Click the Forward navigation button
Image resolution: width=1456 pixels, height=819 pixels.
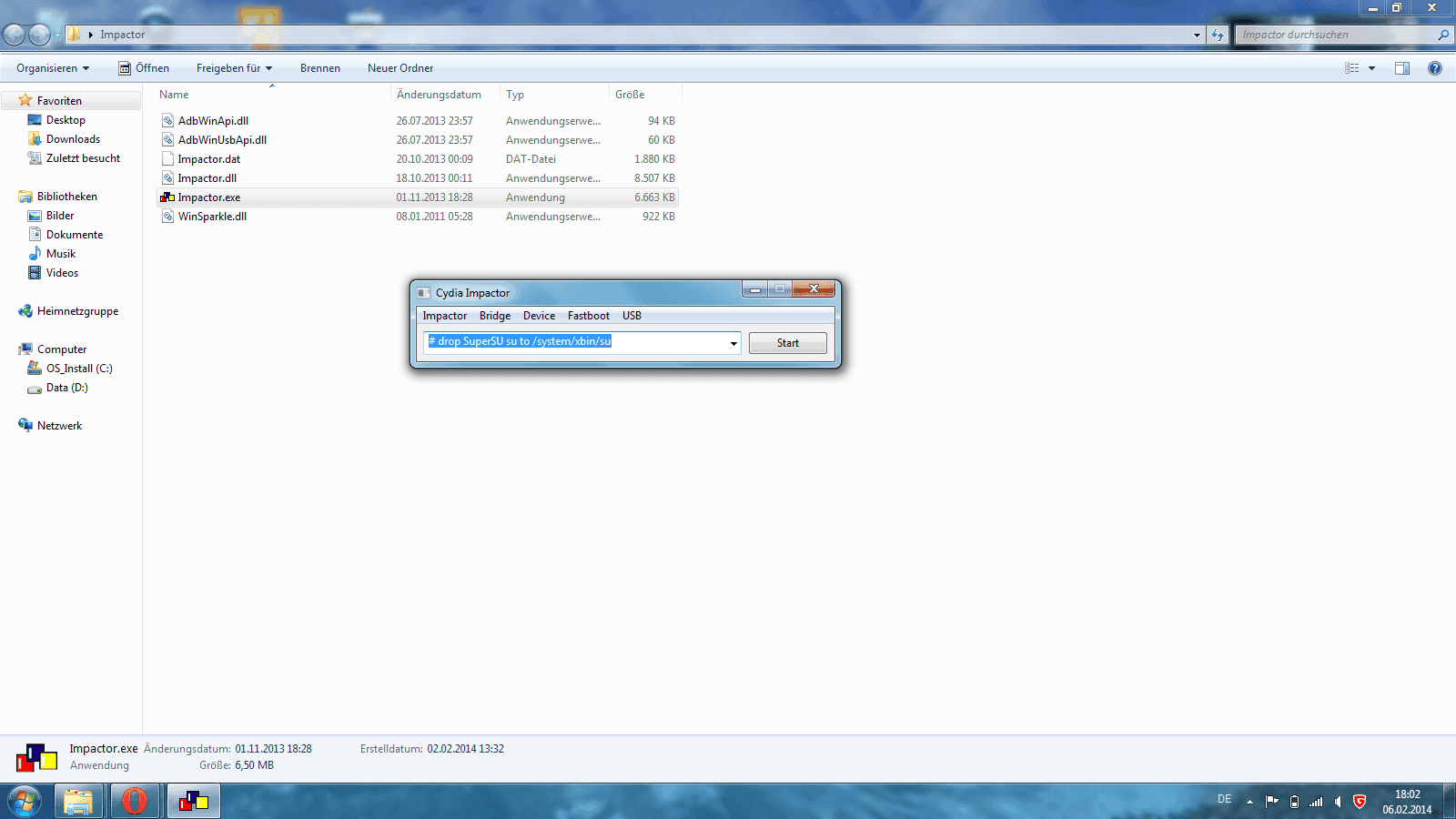coord(40,35)
